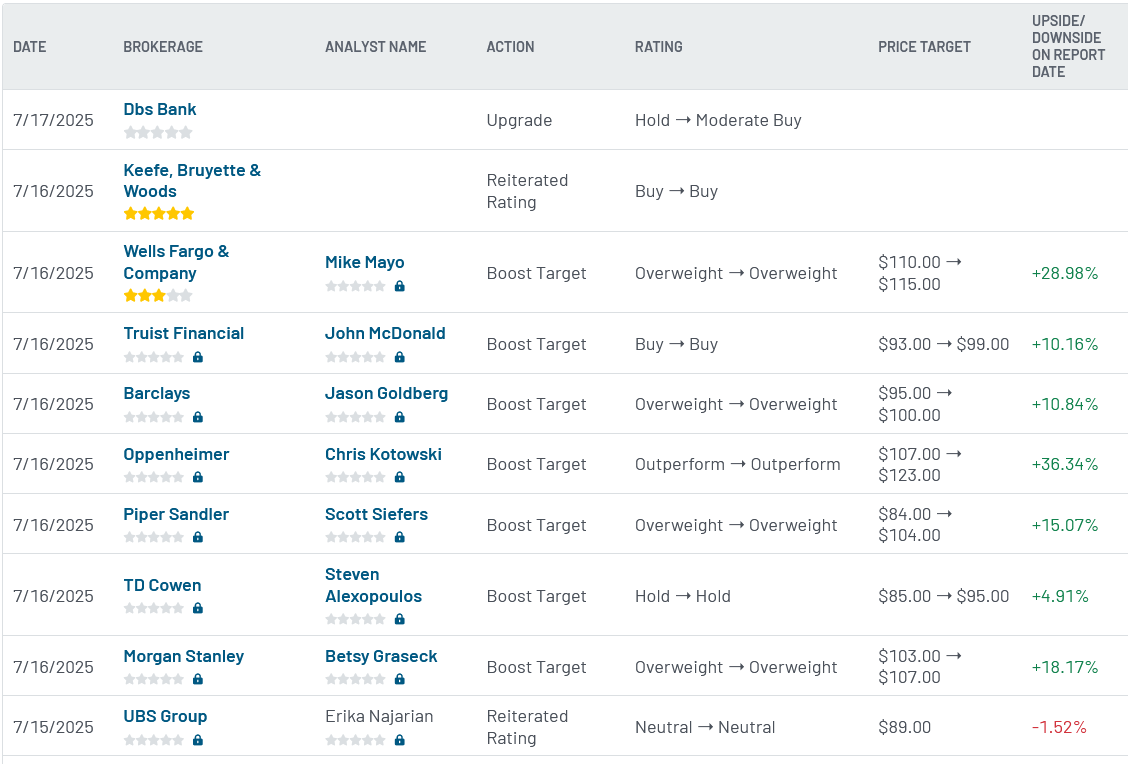Open Truist Financial brokerage link

[183, 333]
